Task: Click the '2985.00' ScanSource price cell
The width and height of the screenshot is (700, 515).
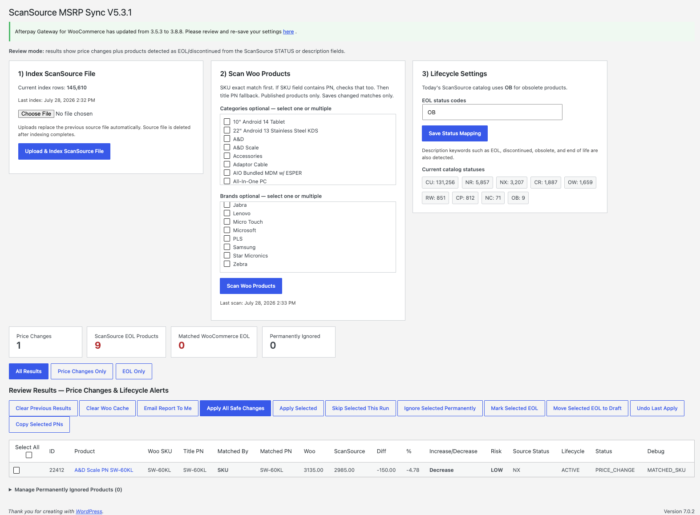Action: click(x=344, y=470)
